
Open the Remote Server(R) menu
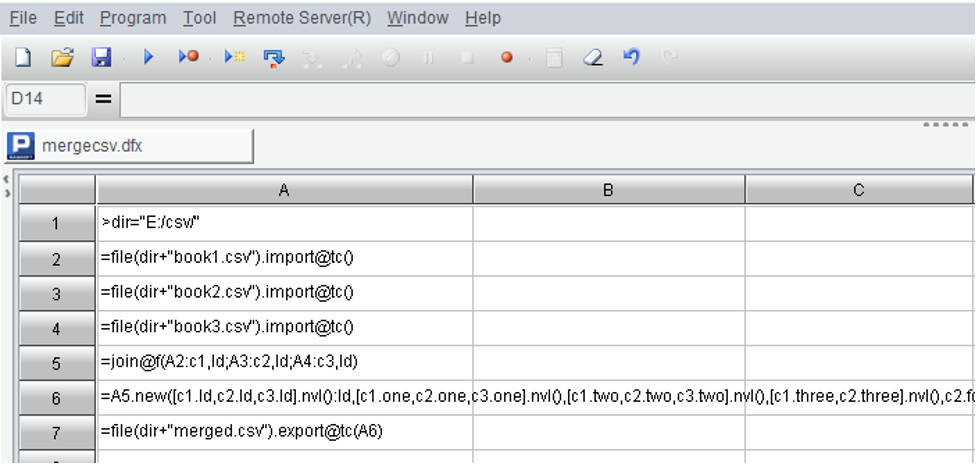click(x=301, y=18)
